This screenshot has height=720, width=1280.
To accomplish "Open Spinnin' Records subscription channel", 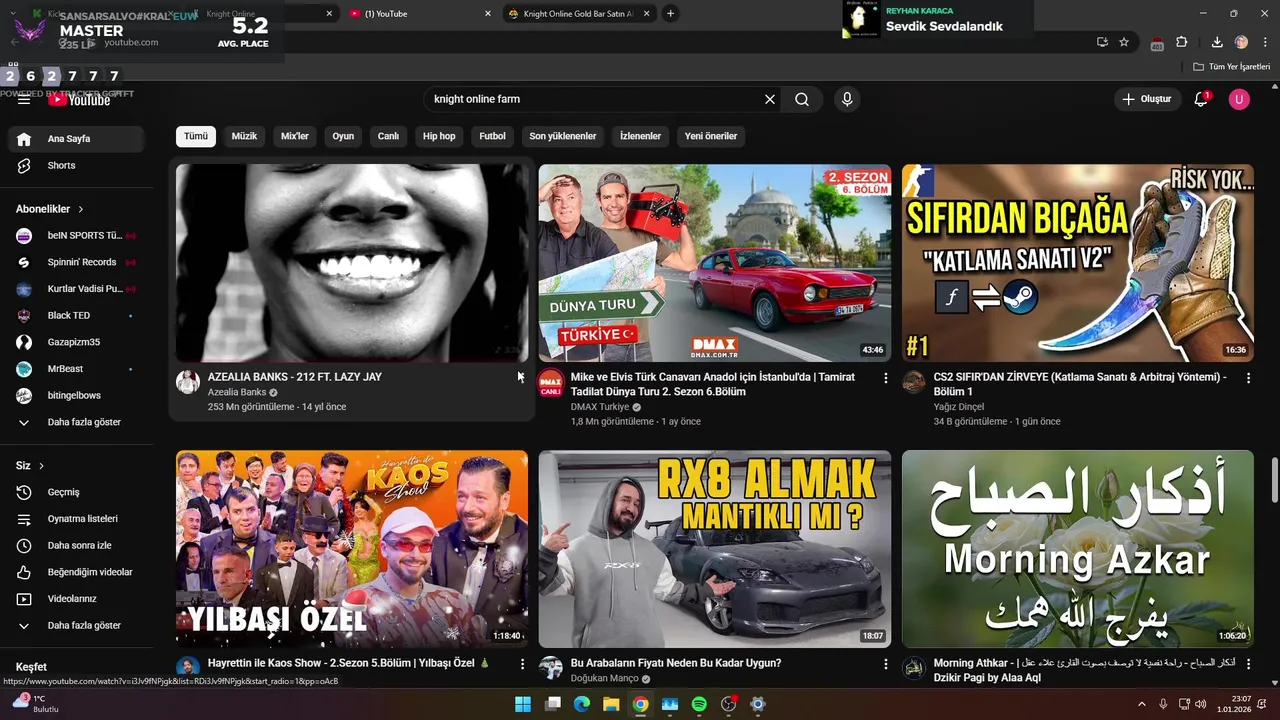I will [x=76, y=262].
